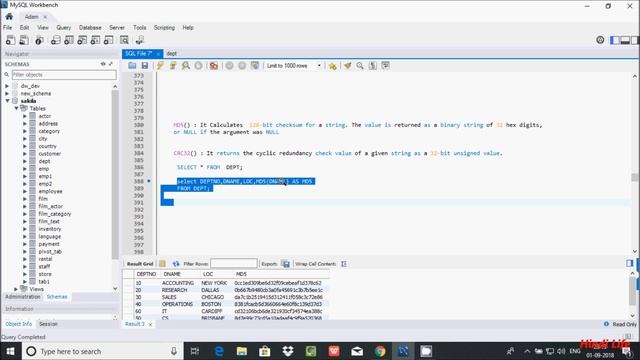Save snippet with the star icon
Image resolution: width=640 pixels, height=360 pixels.
coord(333,66)
